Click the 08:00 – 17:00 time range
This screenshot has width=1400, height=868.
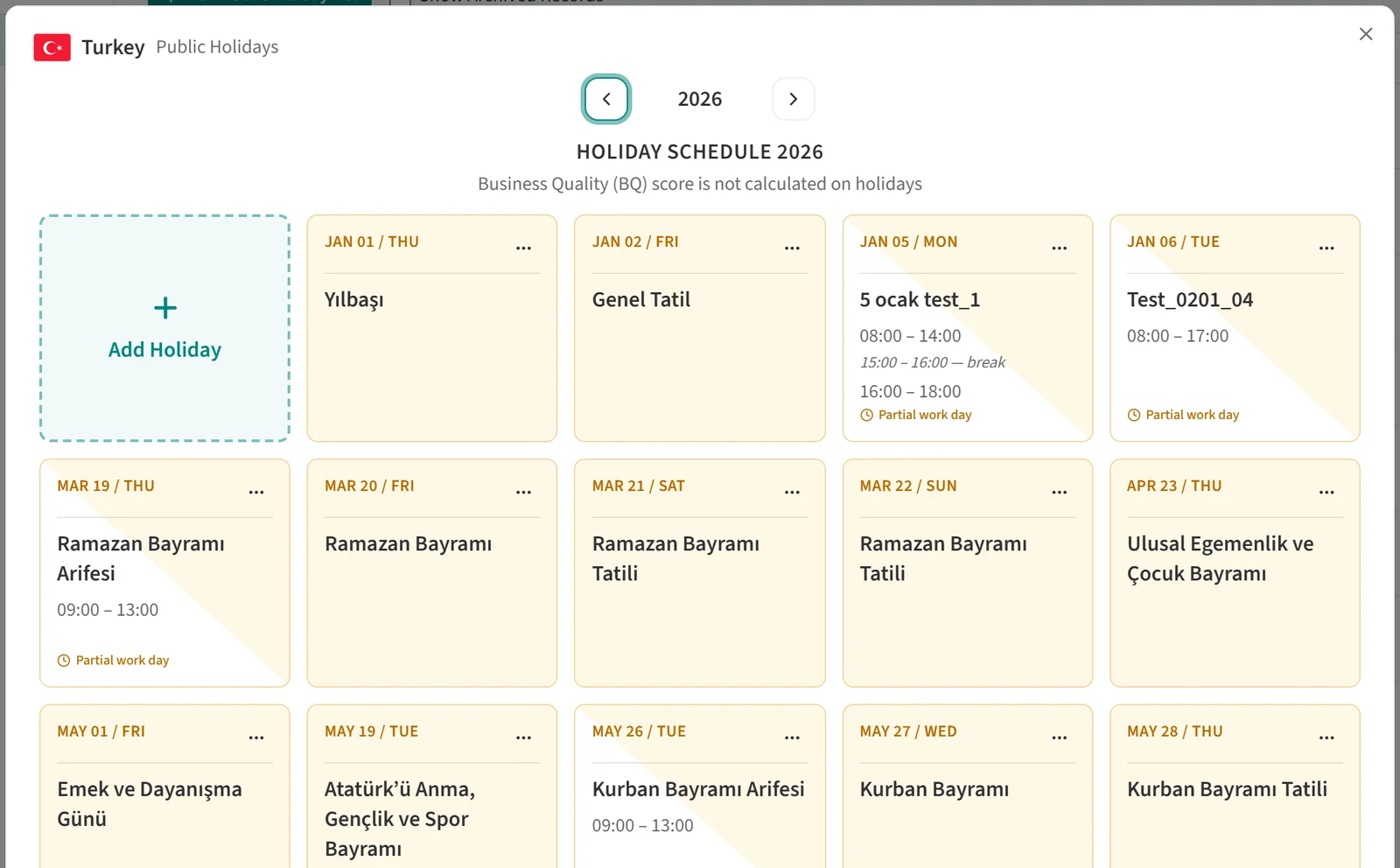point(1178,336)
